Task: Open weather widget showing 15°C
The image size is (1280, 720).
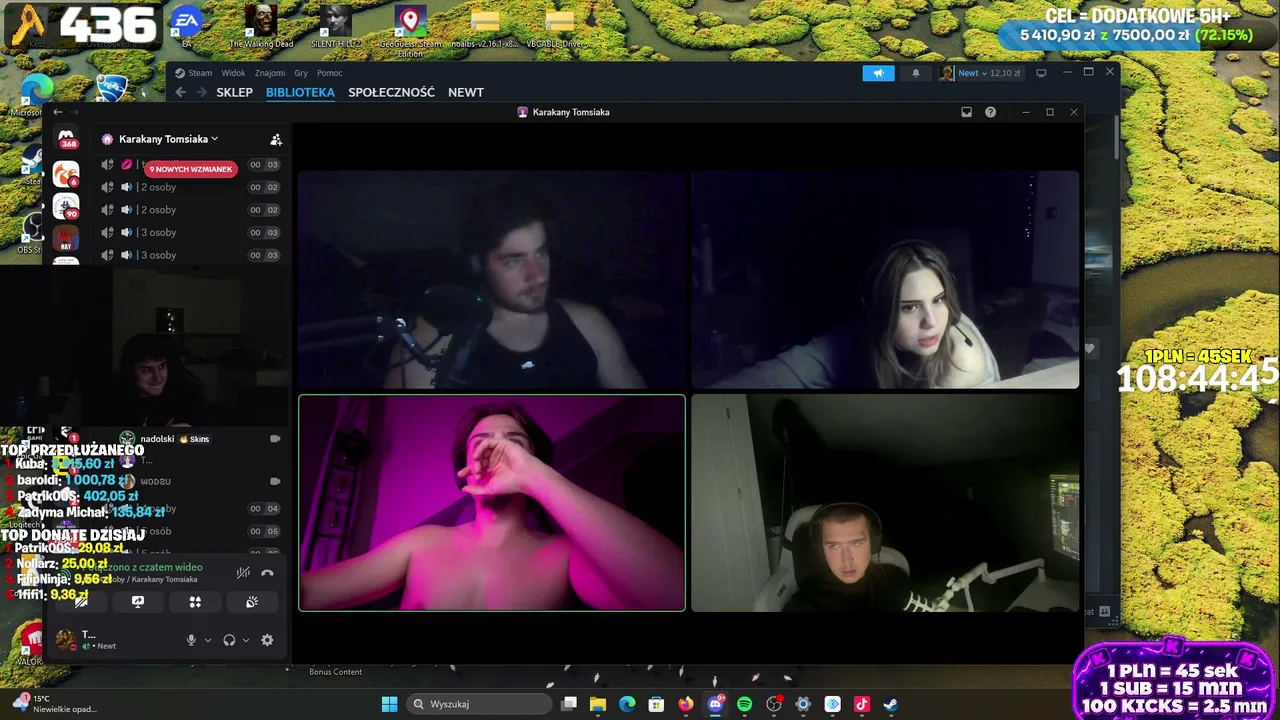Action: pyautogui.click(x=55, y=704)
